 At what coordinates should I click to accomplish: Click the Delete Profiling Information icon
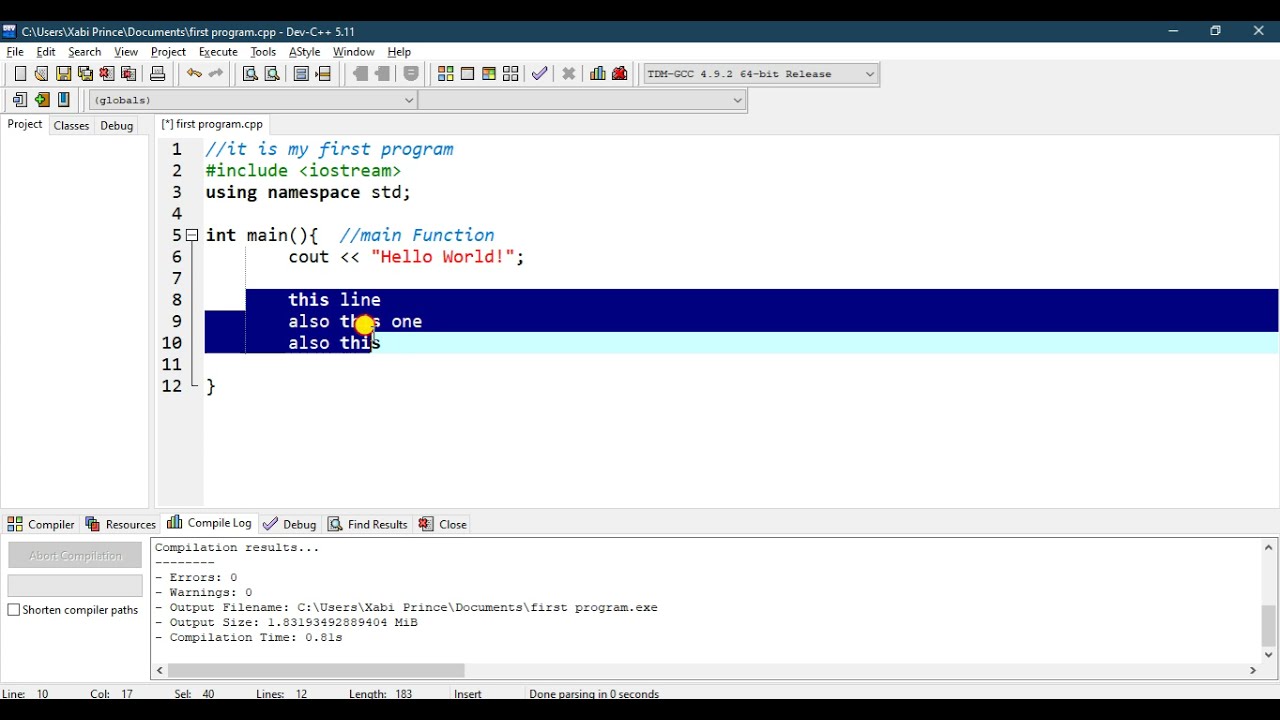pyautogui.click(x=620, y=73)
